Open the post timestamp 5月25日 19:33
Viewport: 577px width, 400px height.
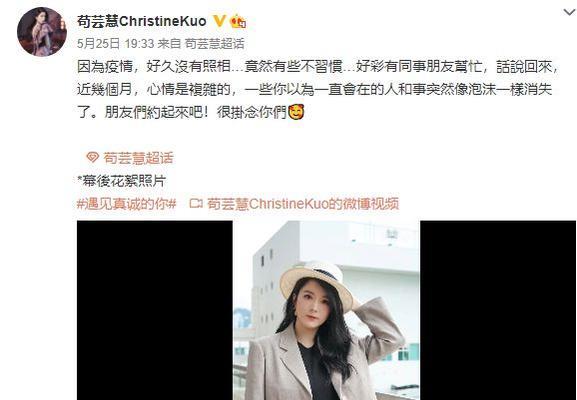(x=116, y=44)
